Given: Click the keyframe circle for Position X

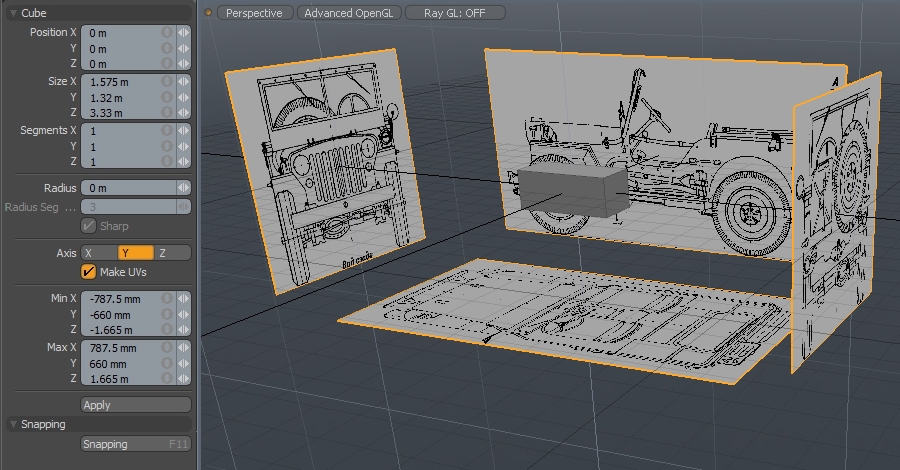Looking at the screenshot, I should pos(166,33).
